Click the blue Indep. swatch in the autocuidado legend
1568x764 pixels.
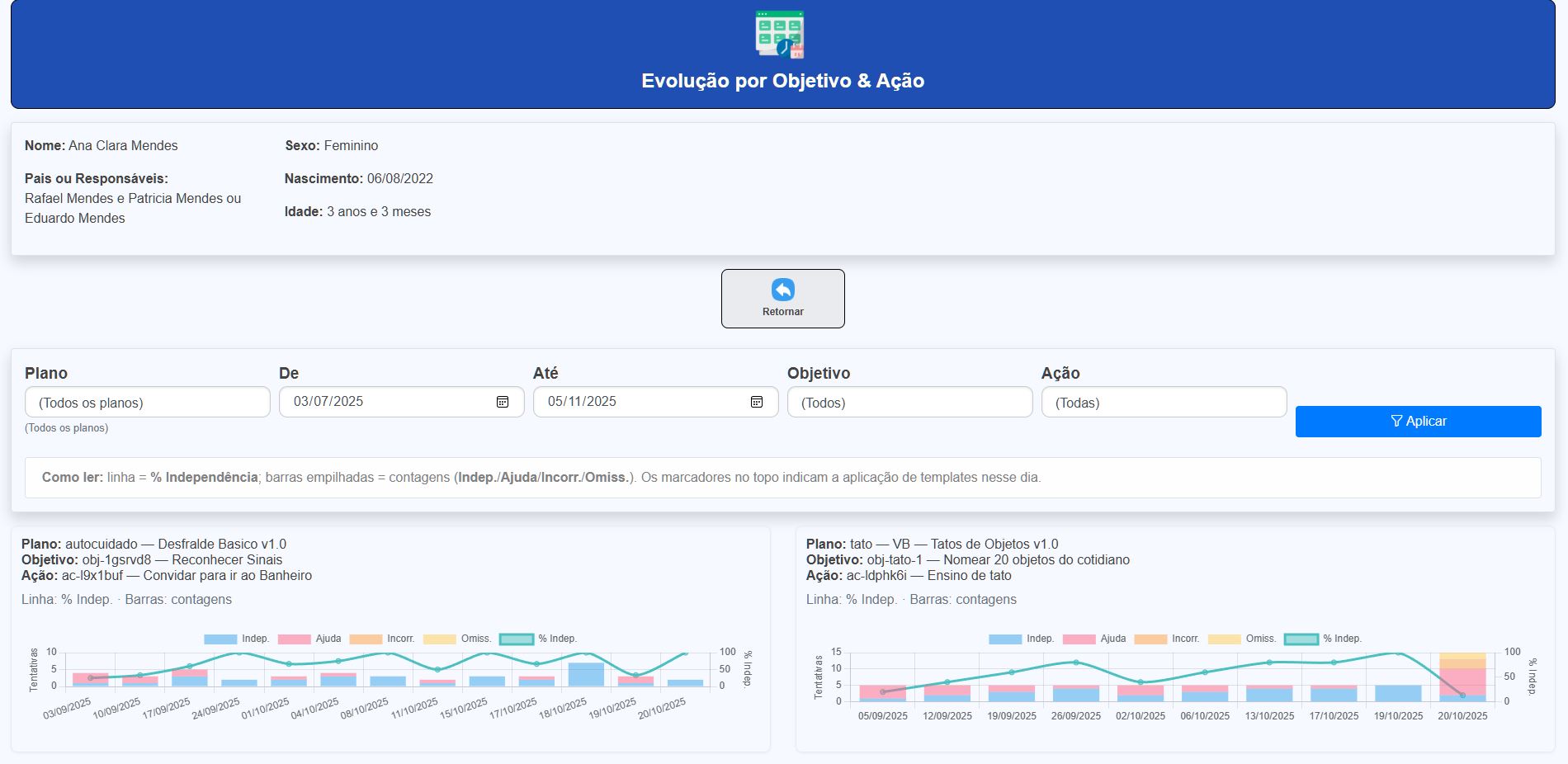220,639
